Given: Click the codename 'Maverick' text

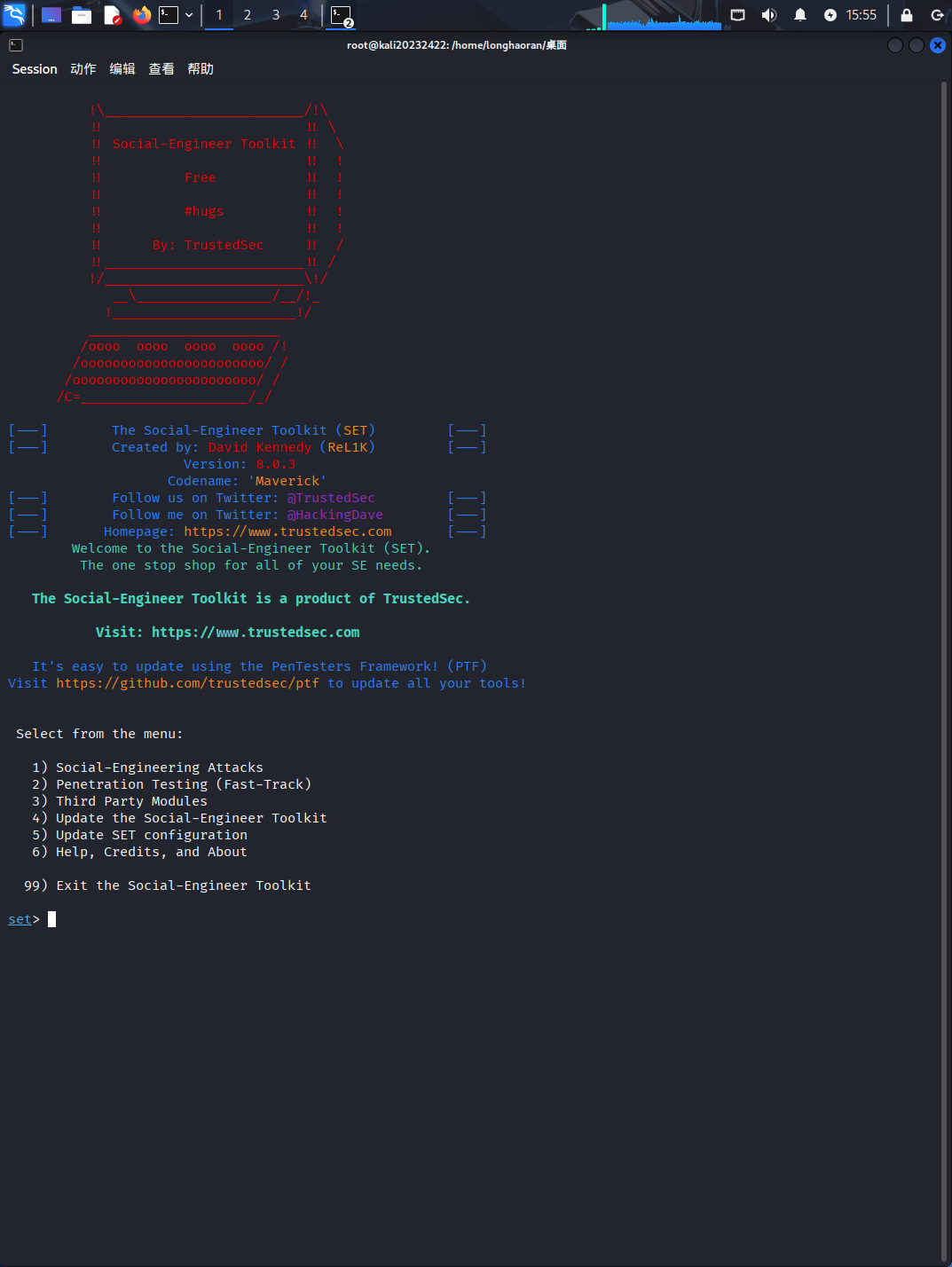Looking at the screenshot, I should [287, 481].
